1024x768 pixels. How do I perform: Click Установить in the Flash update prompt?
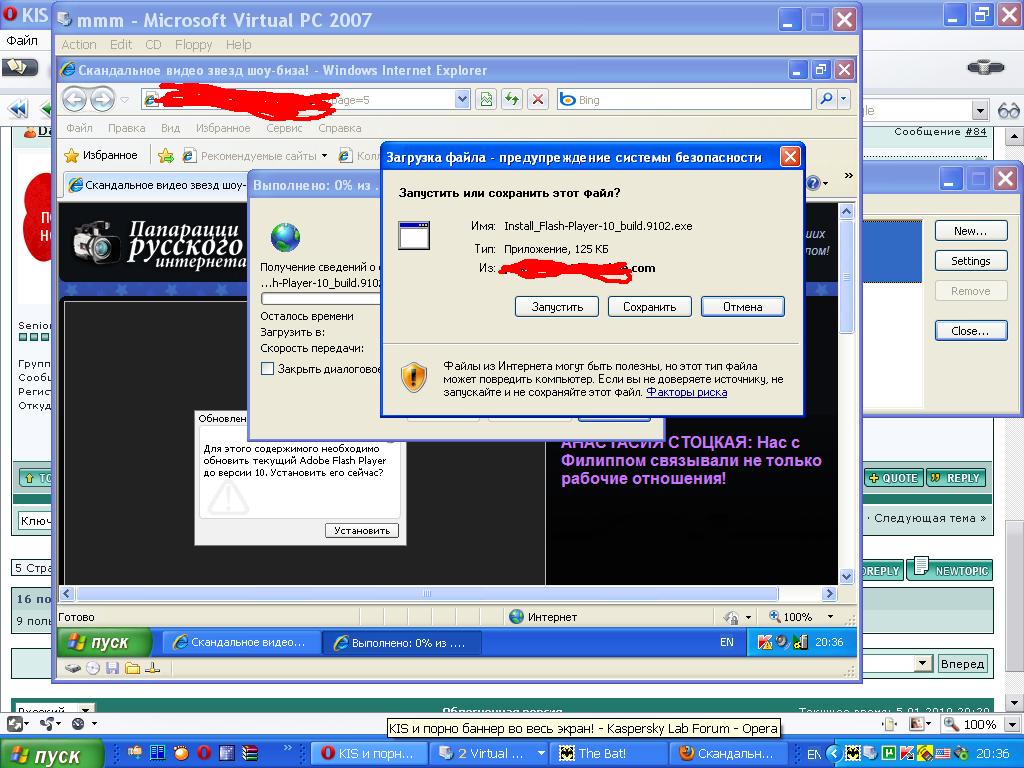[362, 531]
